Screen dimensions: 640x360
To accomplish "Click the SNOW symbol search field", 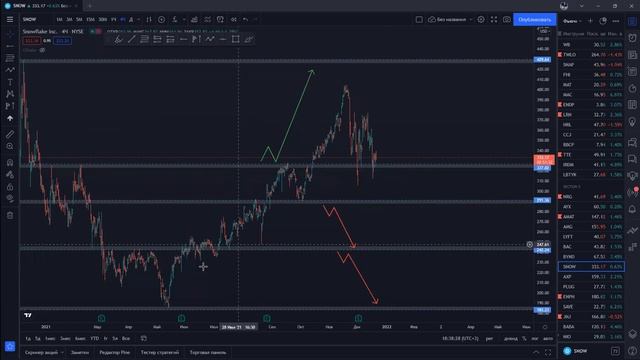I will pos(30,19).
